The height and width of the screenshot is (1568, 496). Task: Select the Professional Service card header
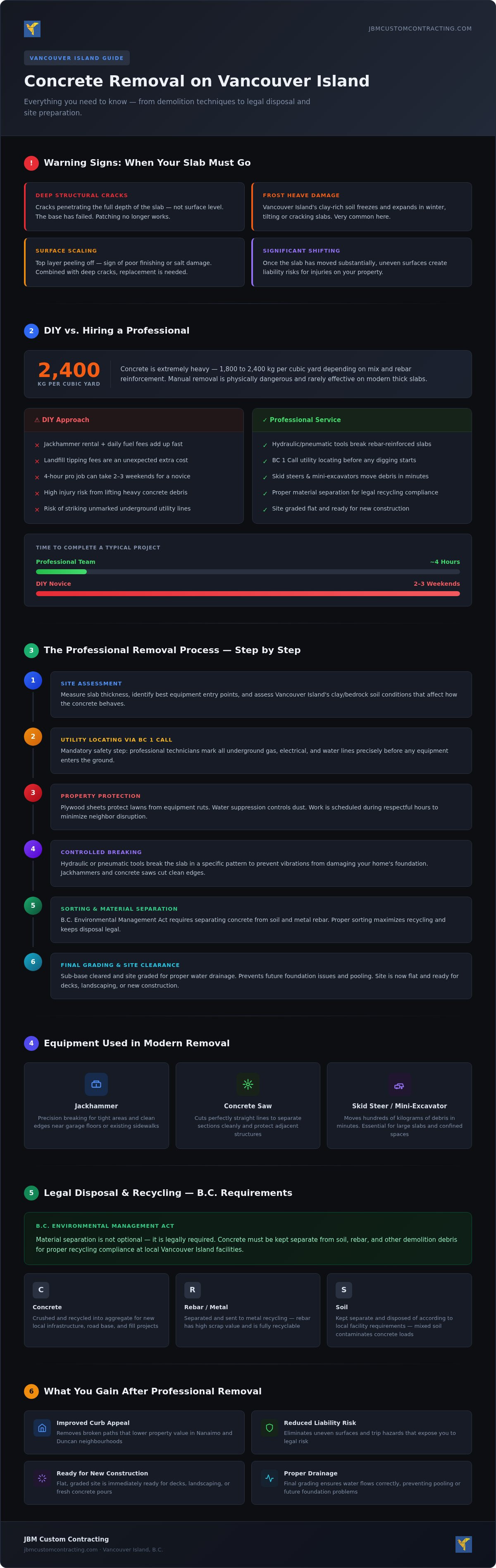tap(362, 420)
